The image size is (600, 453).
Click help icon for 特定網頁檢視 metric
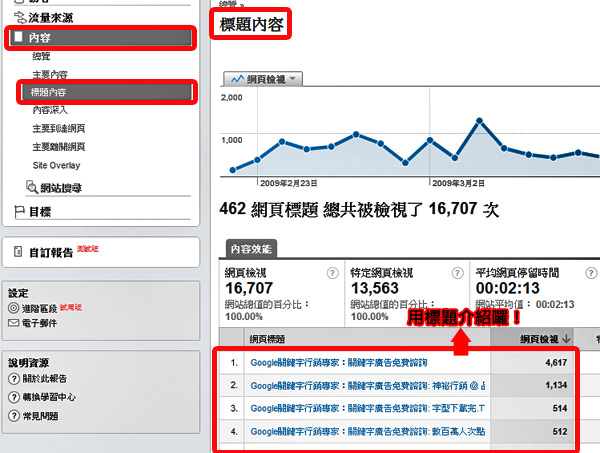coord(457,273)
